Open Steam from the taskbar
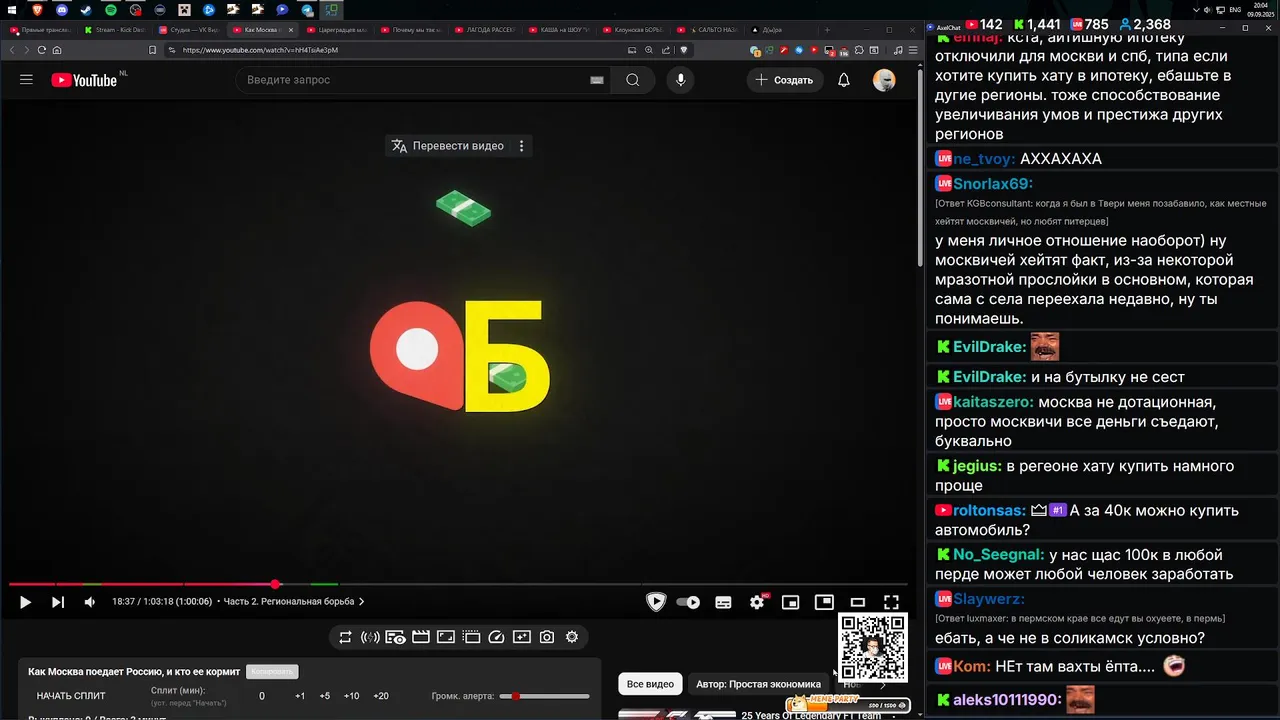Screen dimensions: 1280x720 (x=86, y=10)
